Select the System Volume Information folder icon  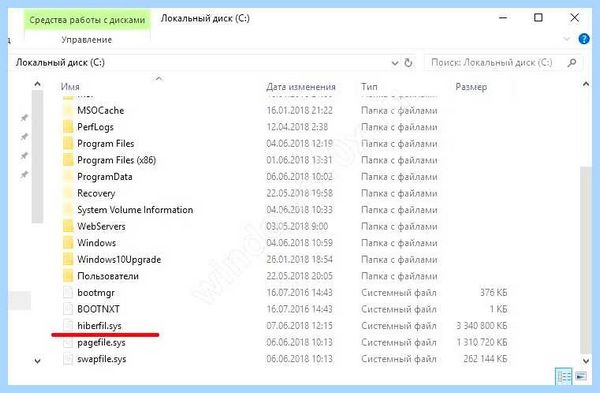68,210
